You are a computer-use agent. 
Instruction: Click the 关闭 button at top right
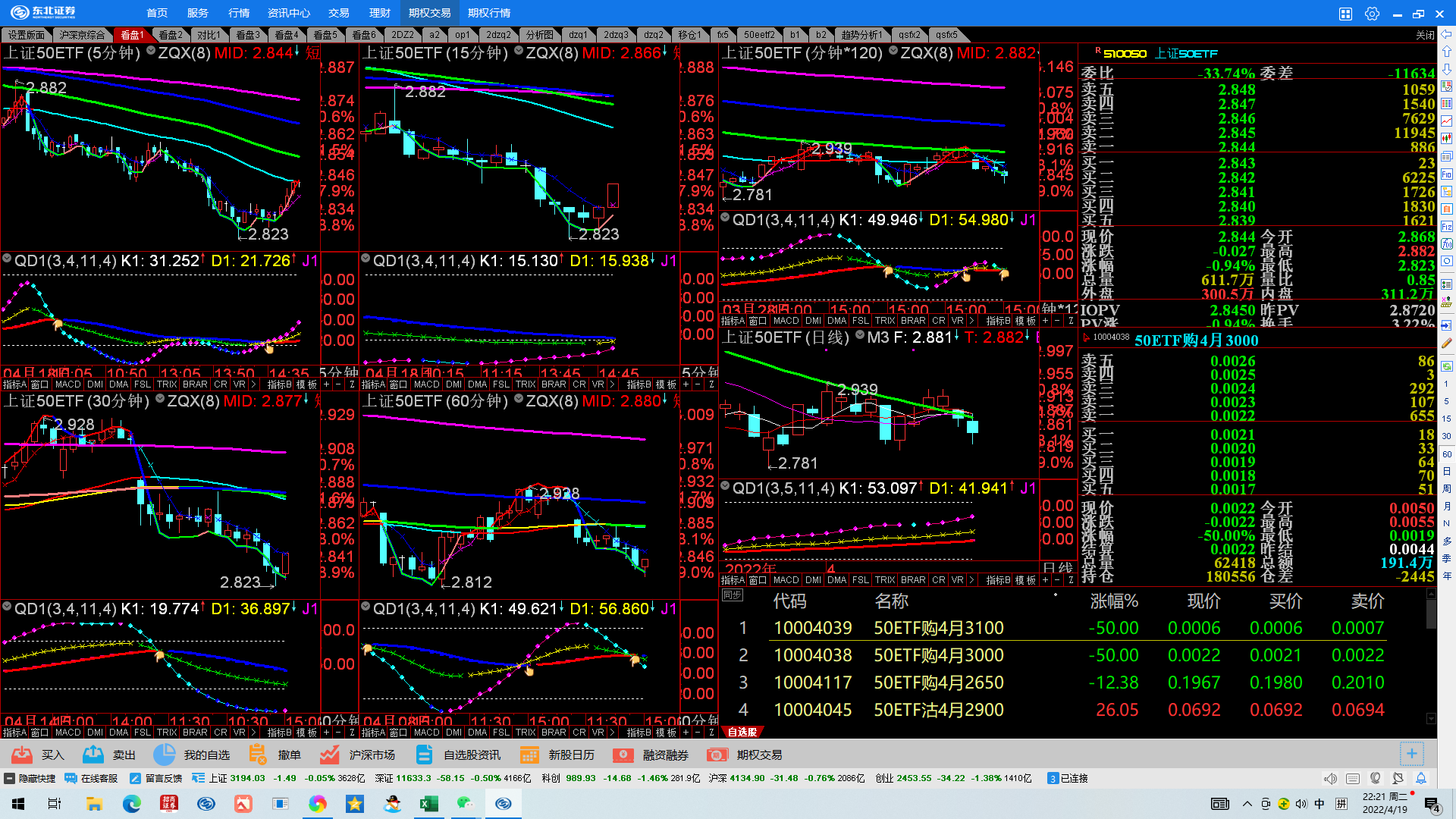(x=1425, y=35)
